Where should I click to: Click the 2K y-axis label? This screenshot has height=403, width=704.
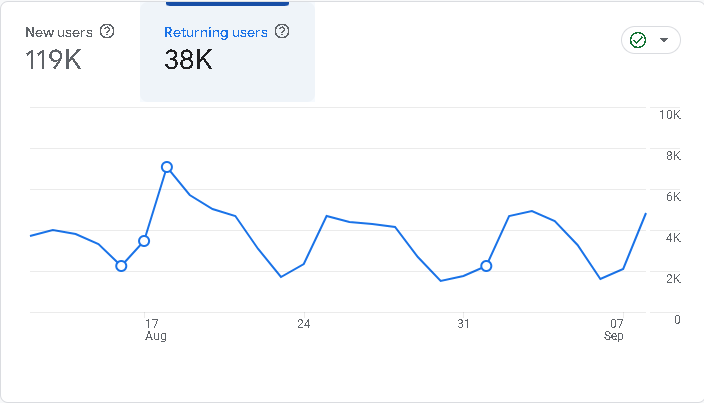(673, 279)
